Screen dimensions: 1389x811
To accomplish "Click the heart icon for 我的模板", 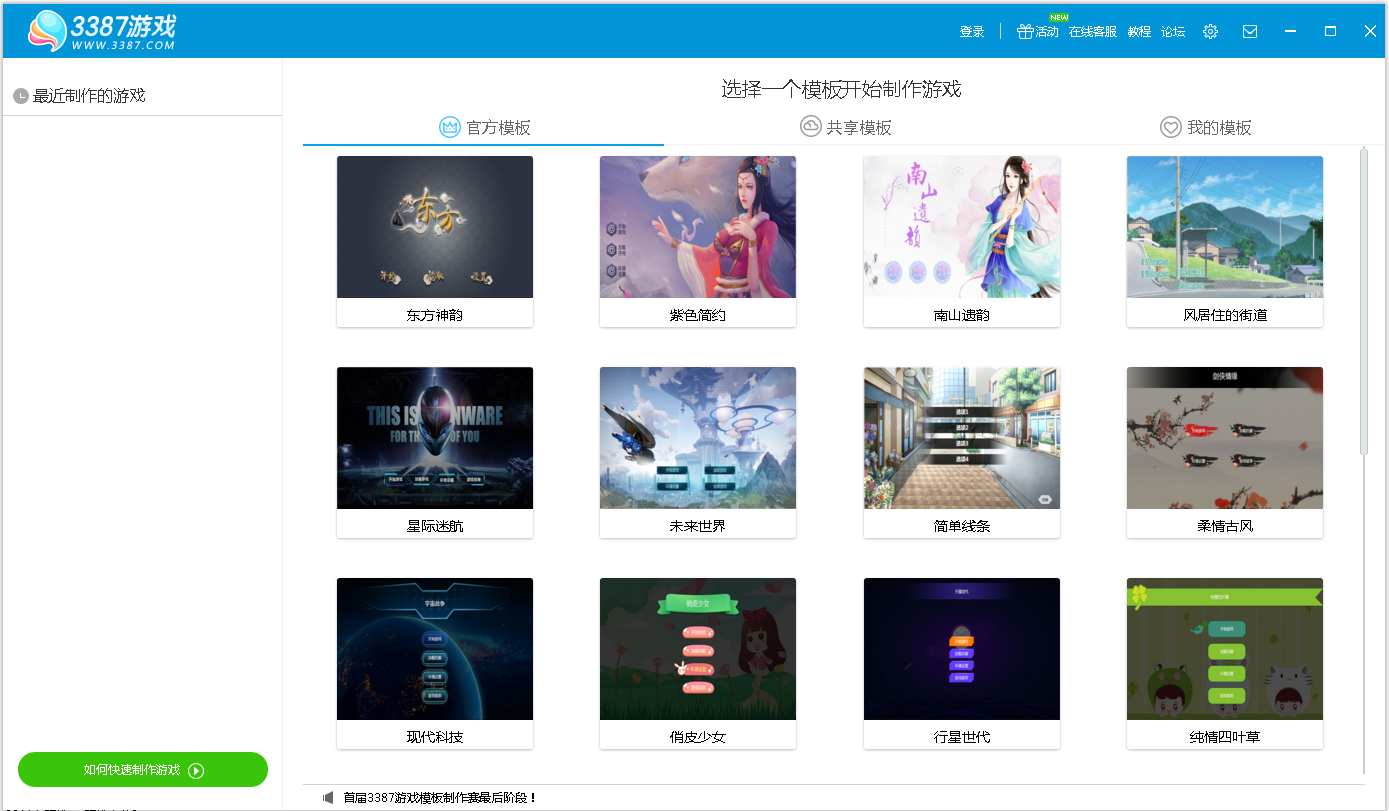I will (1170, 127).
